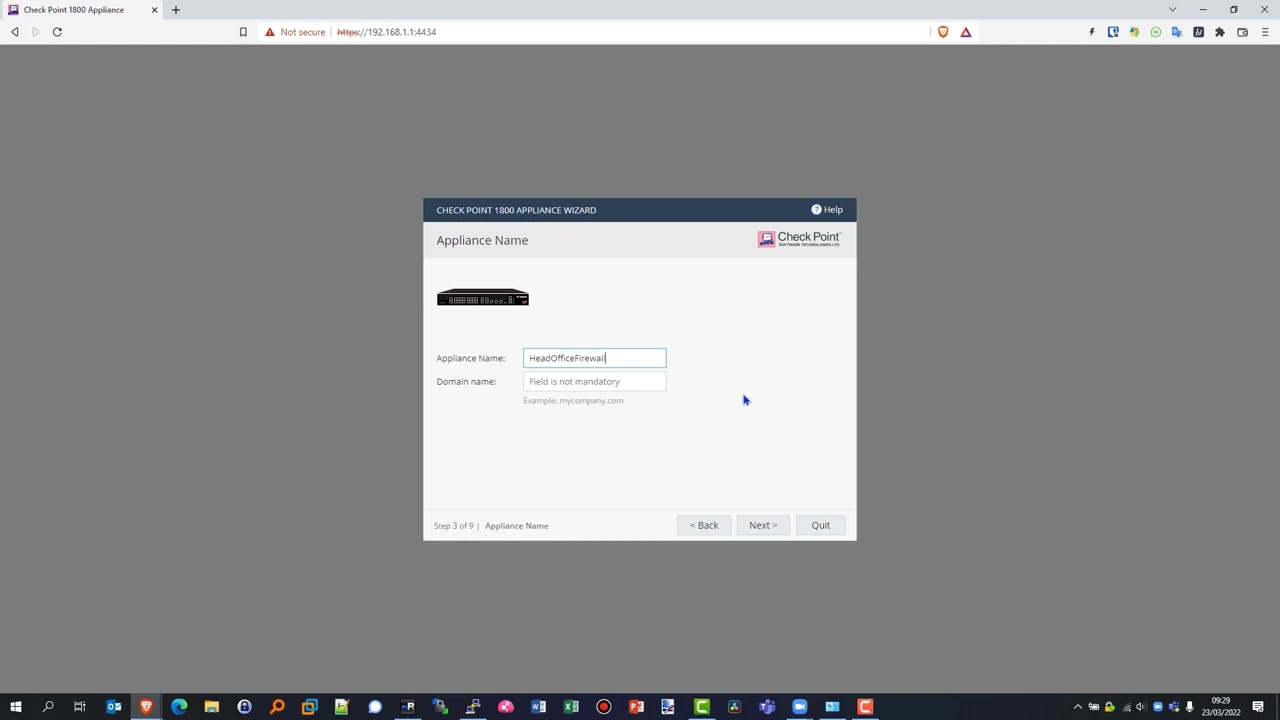1280x720 pixels.
Task: Open the browser main menu
Action: [1264, 32]
